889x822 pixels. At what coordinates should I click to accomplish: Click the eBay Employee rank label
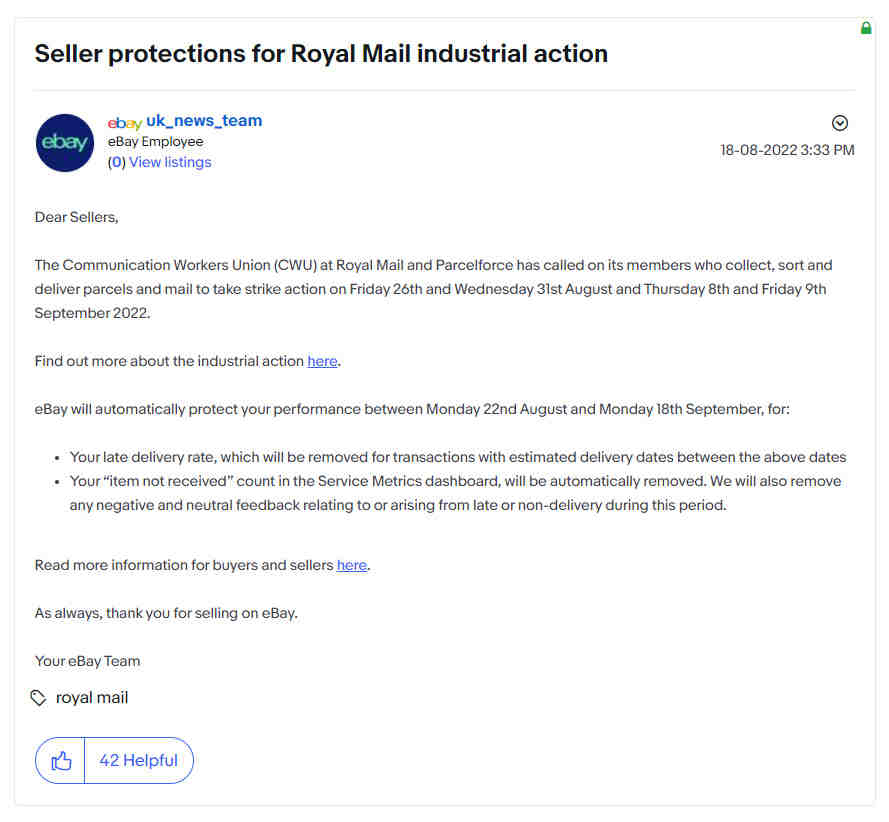(155, 142)
